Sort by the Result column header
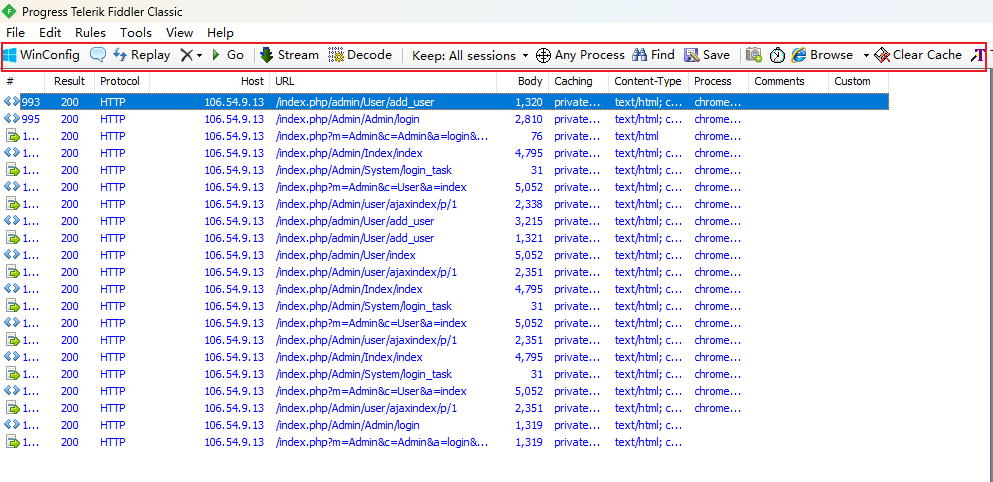993x482 pixels. point(70,81)
